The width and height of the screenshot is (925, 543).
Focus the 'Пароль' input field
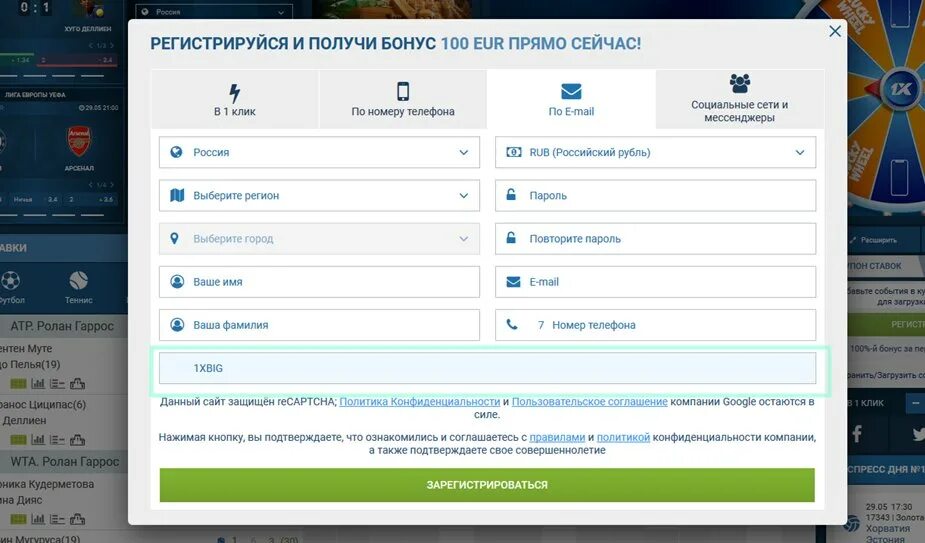click(x=655, y=195)
